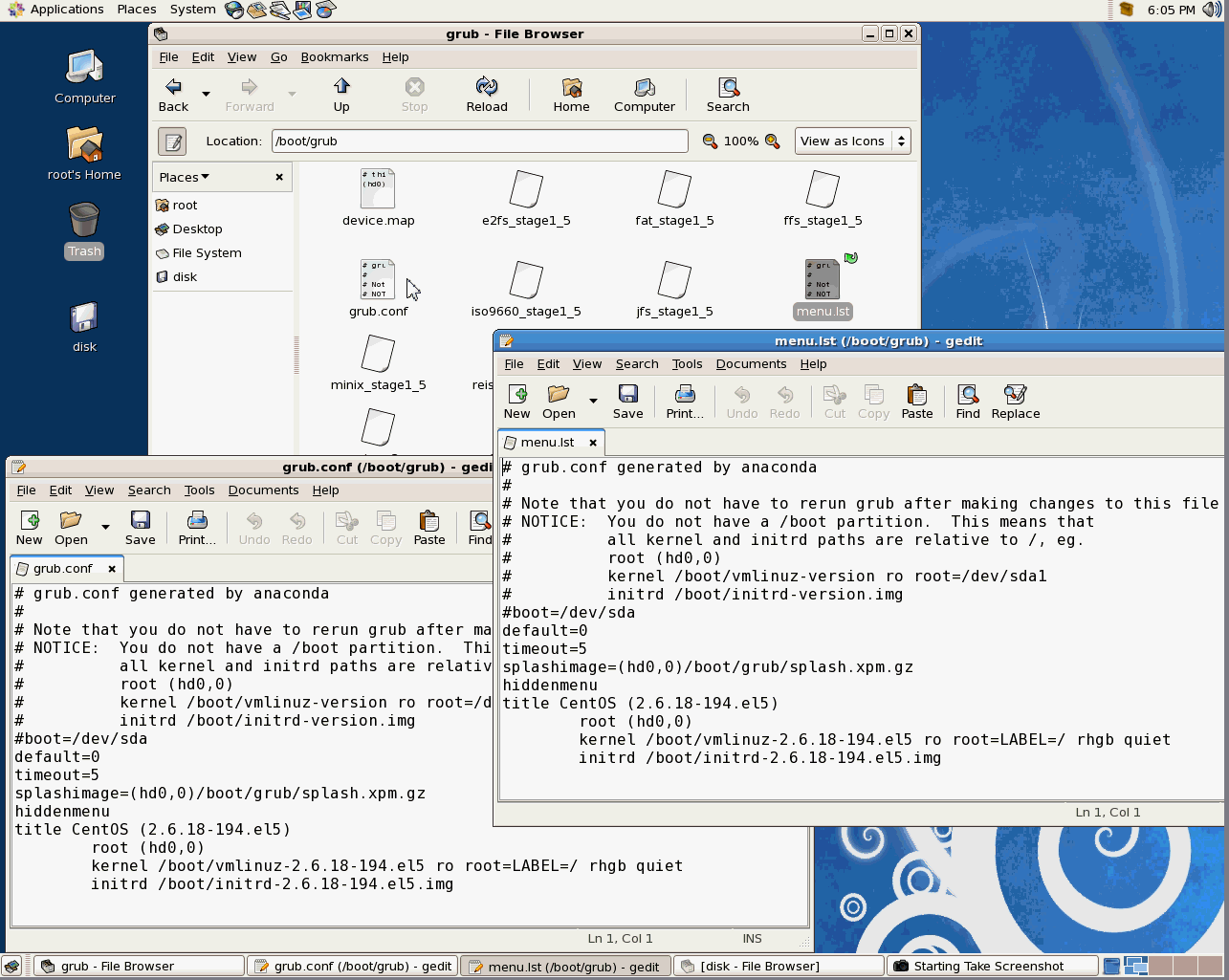The width and height of the screenshot is (1229, 980).
Task: Select the ffs_stage1_5 file
Action: click(x=823, y=198)
